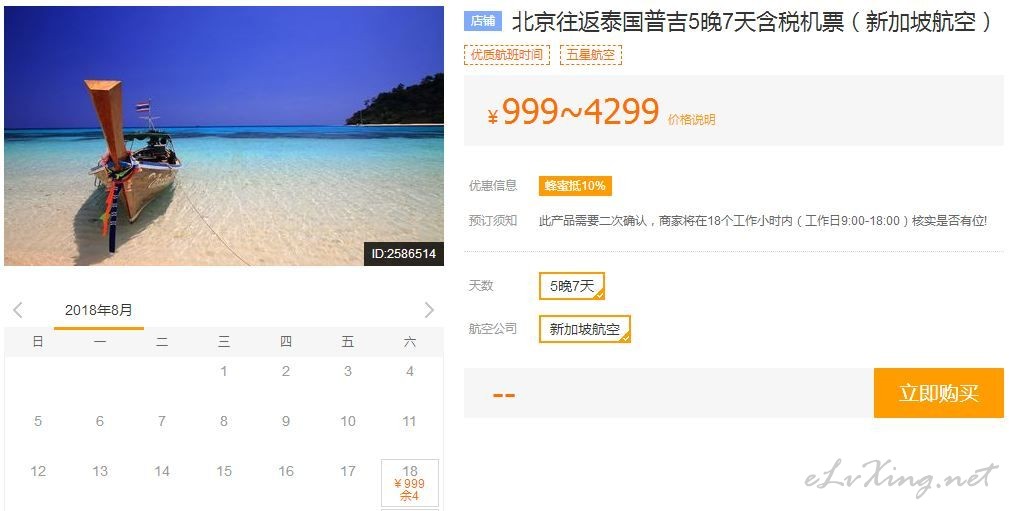
Task: Click the 五星航空 tag
Action: [x=591, y=55]
